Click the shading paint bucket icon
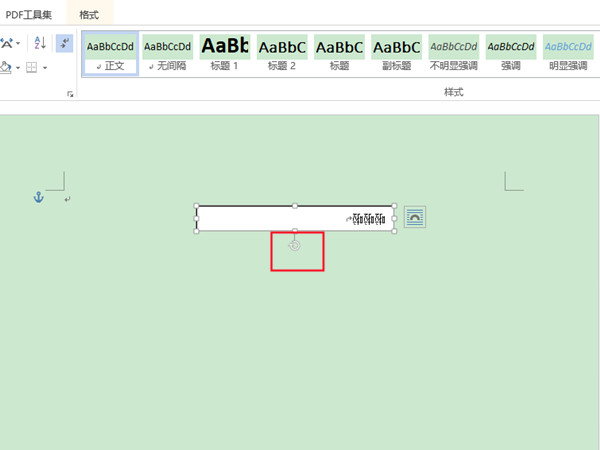600x450 pixels. pyautogui.click(x=5, y=68)
